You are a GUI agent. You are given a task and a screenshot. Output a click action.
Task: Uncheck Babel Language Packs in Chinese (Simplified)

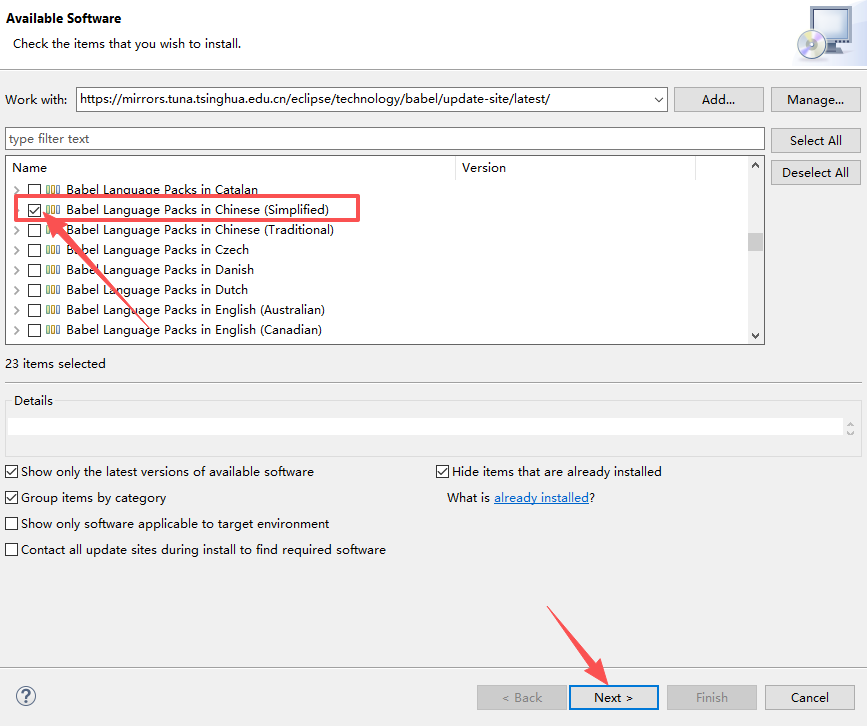tap(34, 210)
